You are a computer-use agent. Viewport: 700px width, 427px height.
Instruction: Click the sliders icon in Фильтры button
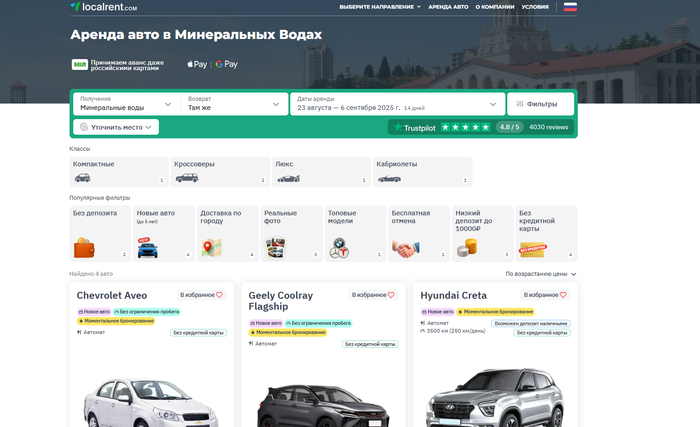[x=520, y=104]
